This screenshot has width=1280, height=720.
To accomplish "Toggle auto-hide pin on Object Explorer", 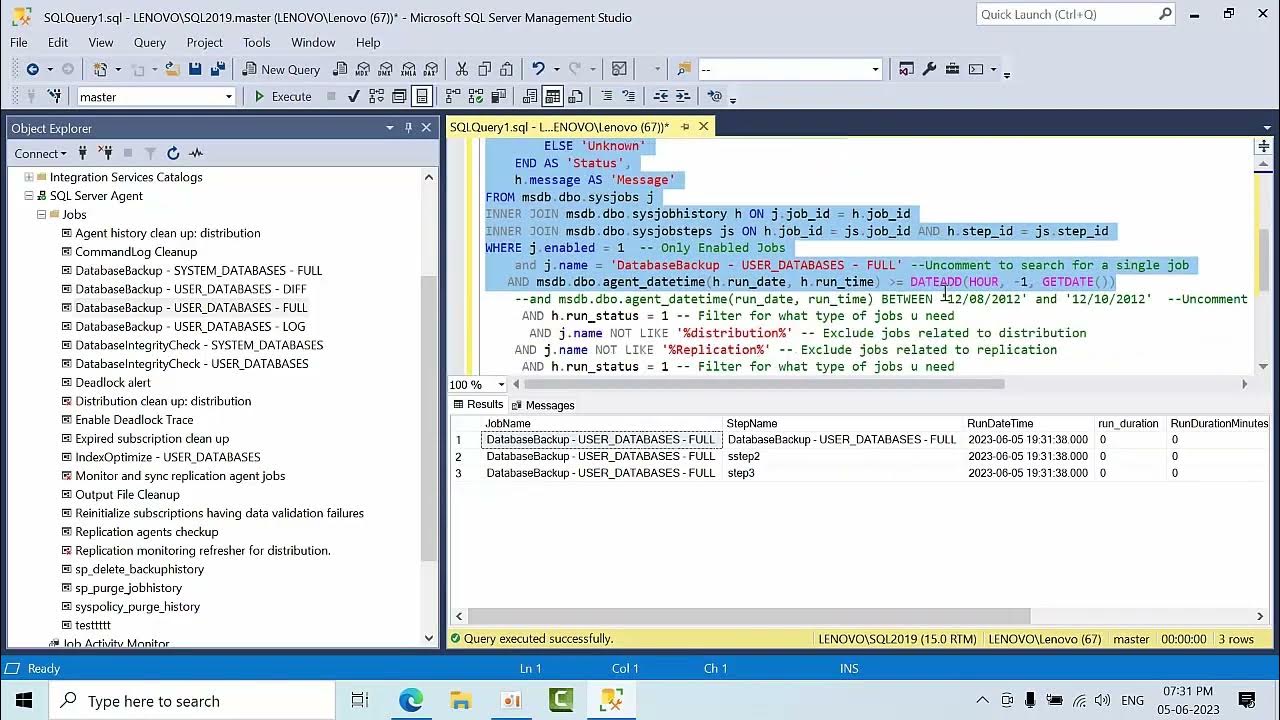I will click(408, 128).
